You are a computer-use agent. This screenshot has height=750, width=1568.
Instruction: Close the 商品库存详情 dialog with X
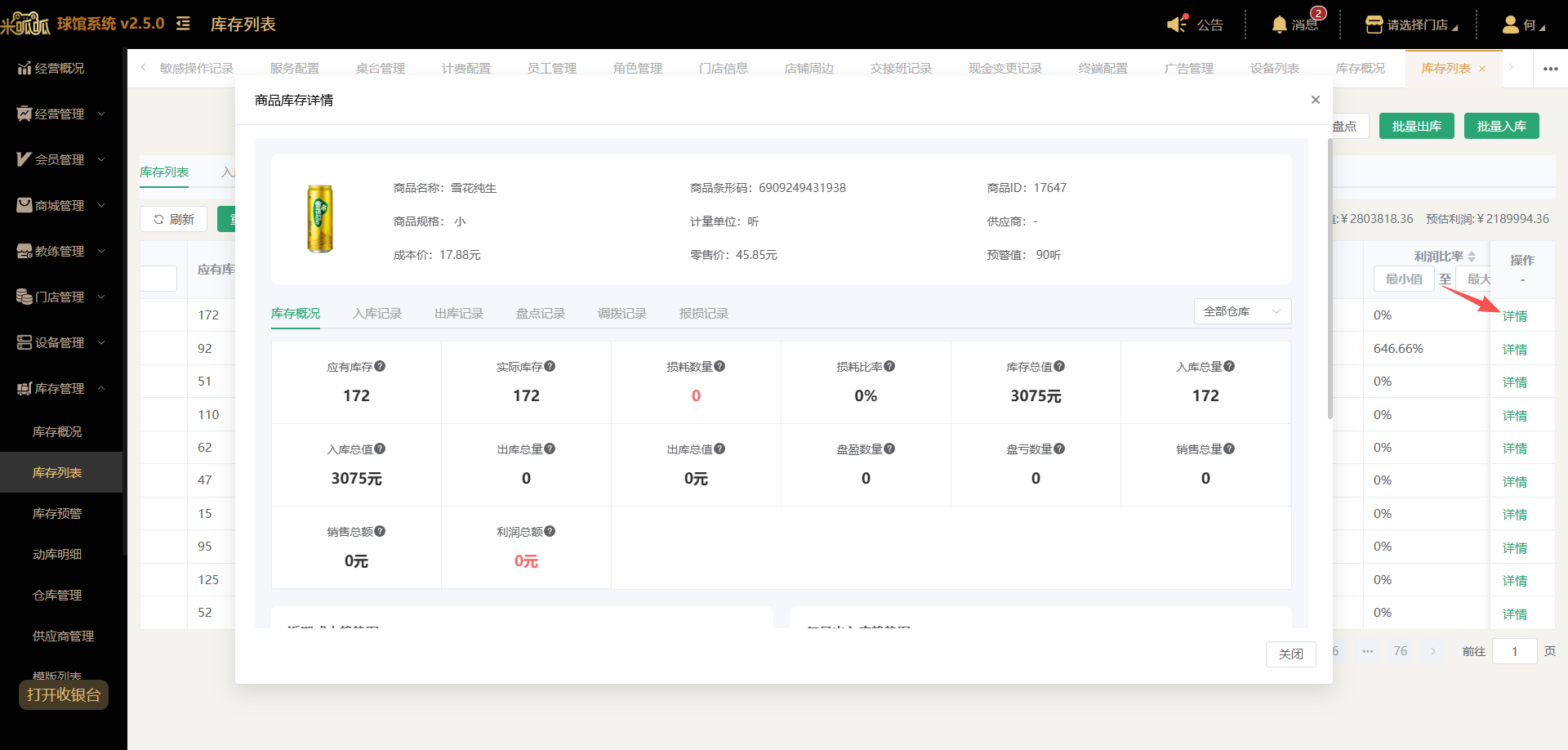tap(1315, 100)
